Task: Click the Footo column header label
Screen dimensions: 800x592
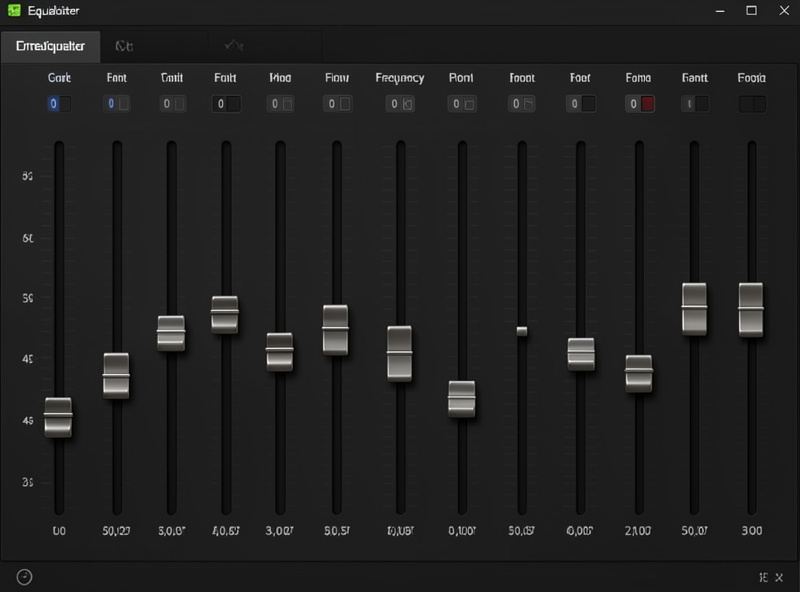Action: [752, 78]
